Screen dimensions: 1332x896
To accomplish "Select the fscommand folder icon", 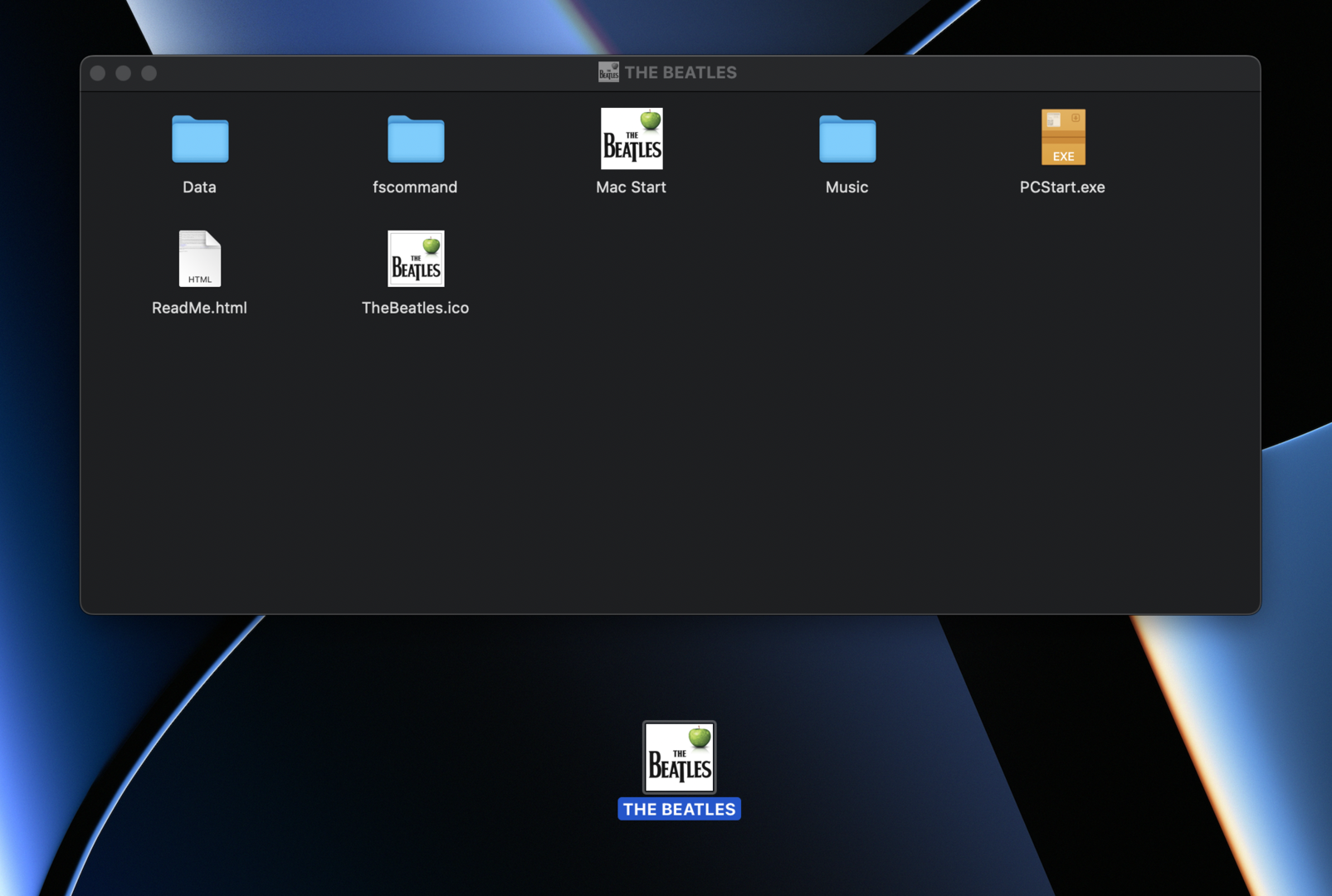I will pos(416,139).
